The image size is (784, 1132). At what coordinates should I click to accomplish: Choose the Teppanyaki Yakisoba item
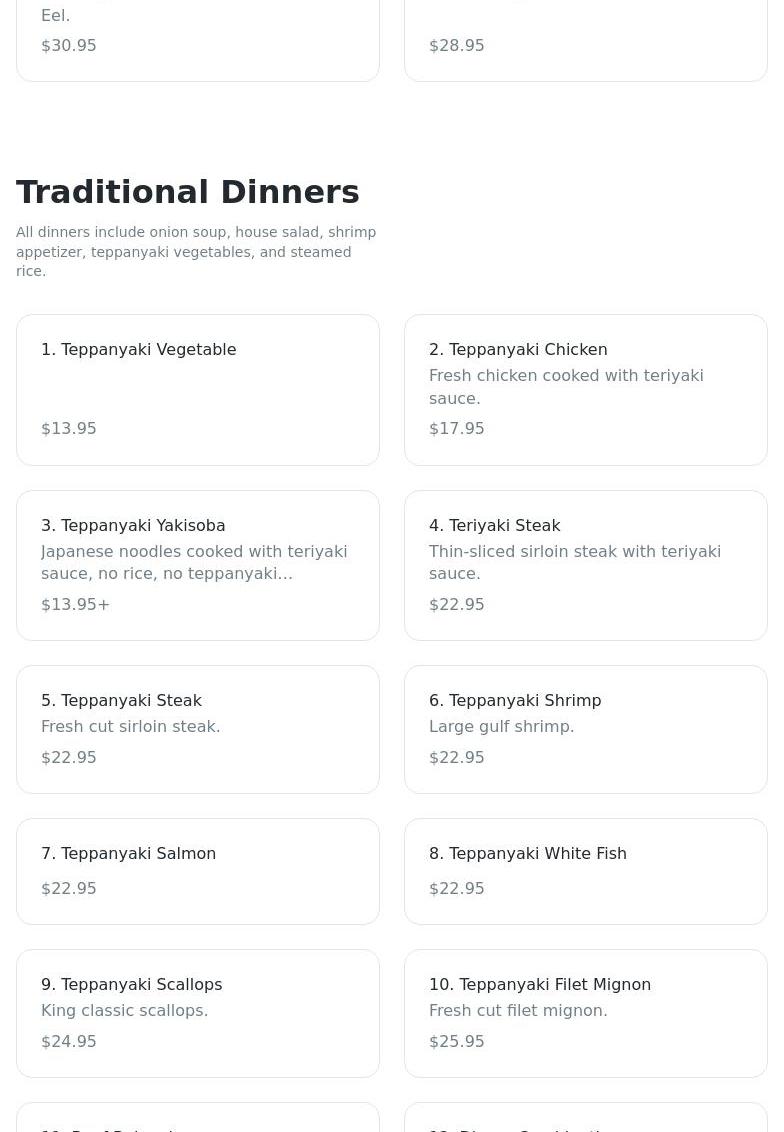197,564
